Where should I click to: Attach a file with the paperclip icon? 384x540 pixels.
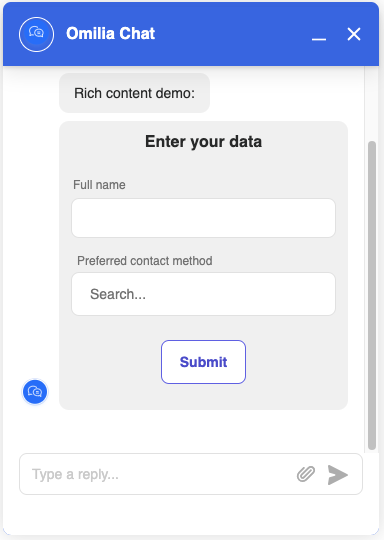[306, 474]
